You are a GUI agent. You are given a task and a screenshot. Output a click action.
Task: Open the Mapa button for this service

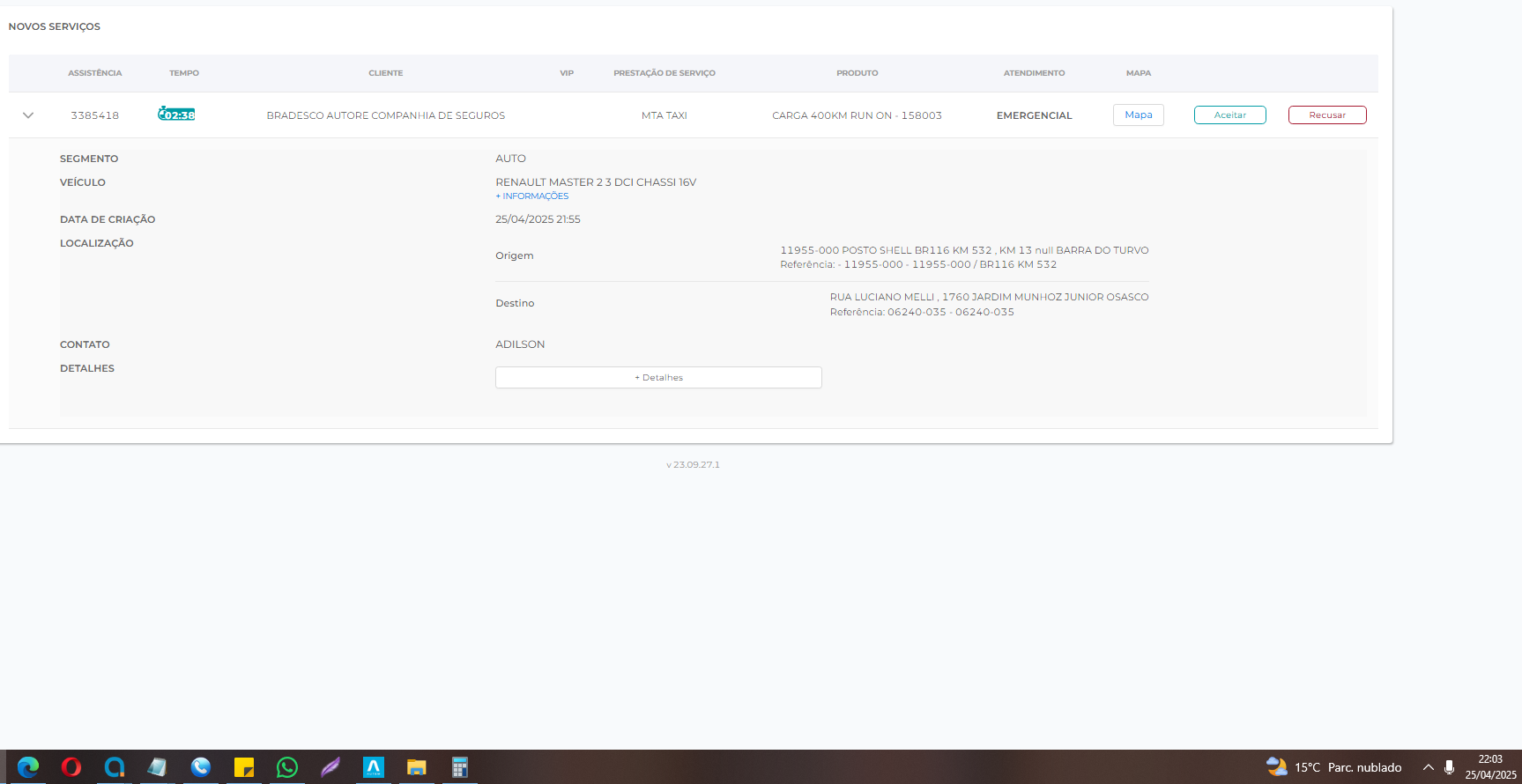pos(1138,115)
